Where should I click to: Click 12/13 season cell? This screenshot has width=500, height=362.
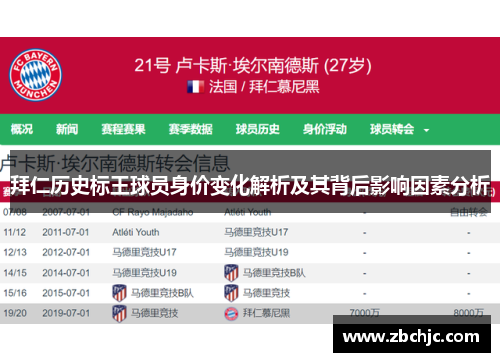15,252
